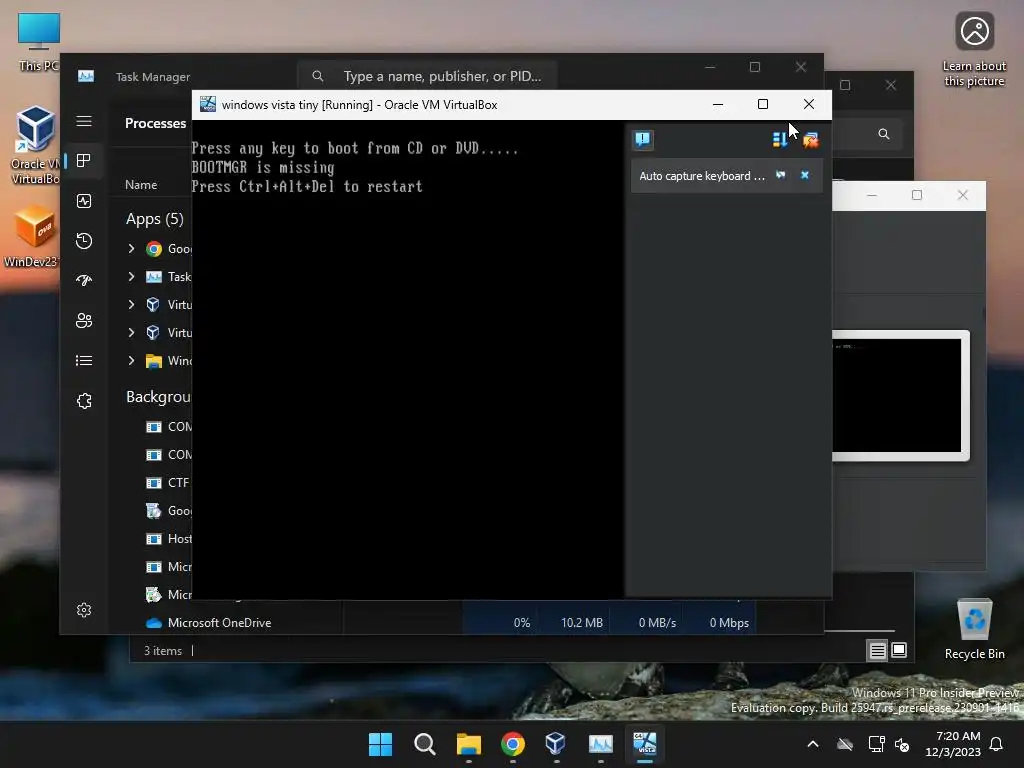This screenshot has height=768, width=1024.
Task: Switch File Explorer to details view
Action: 878,650
